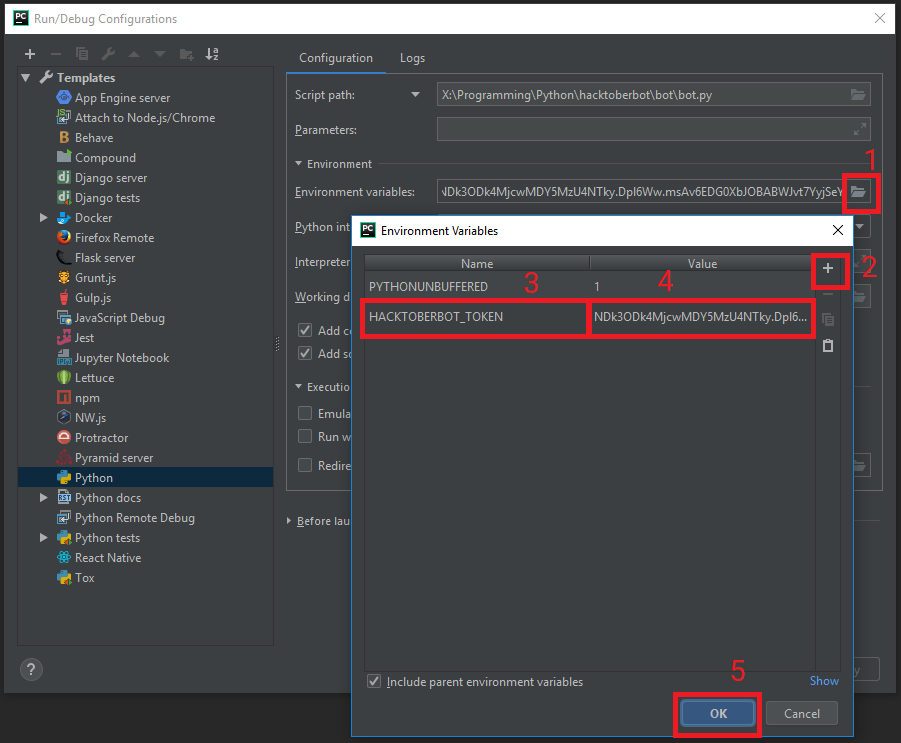Image resolution: width=901 pixels, height=743 pixels.
Task: Add new configuration with plus icon
Action: 30,54
